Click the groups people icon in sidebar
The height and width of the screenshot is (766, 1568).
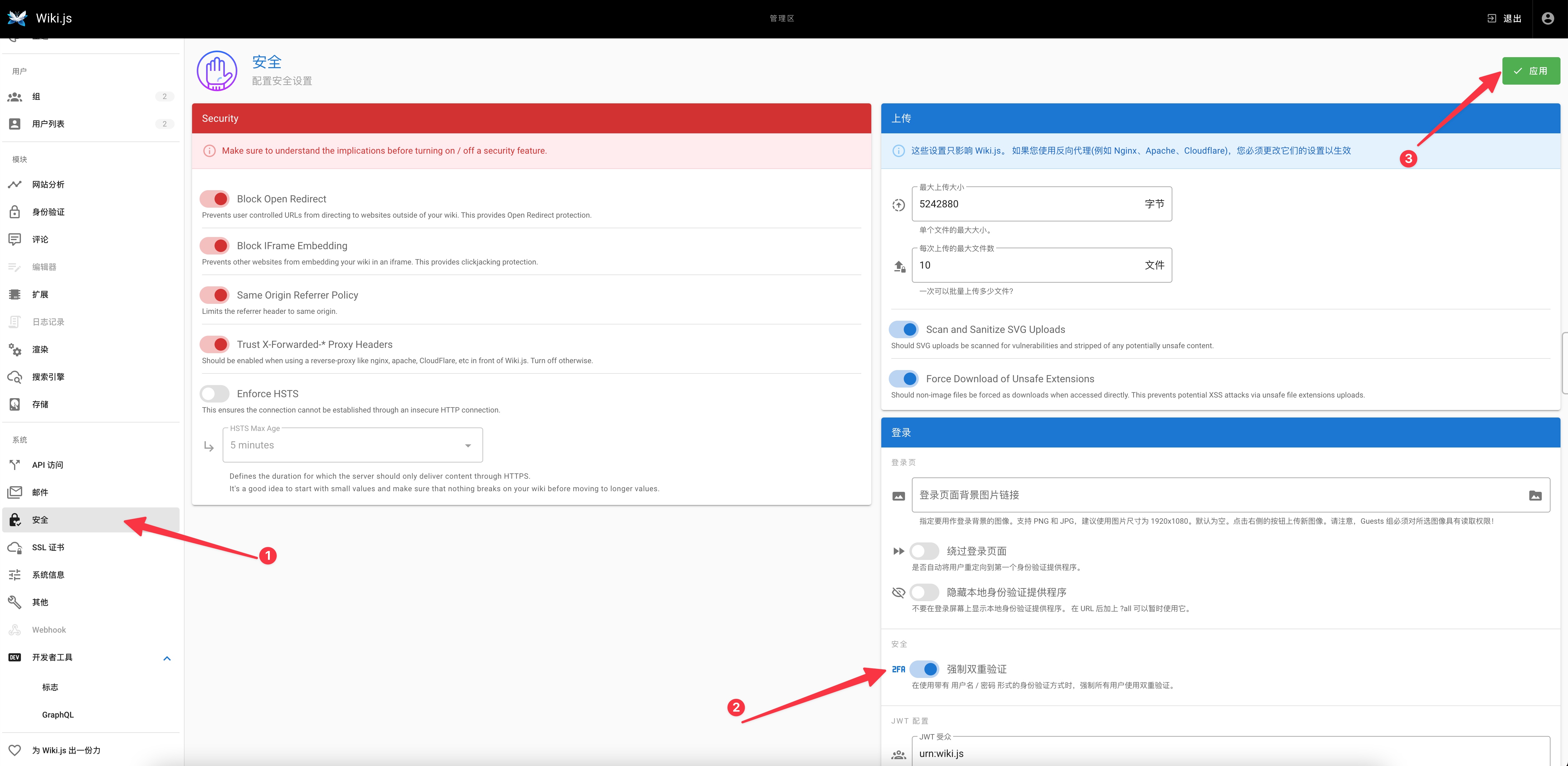15,97
